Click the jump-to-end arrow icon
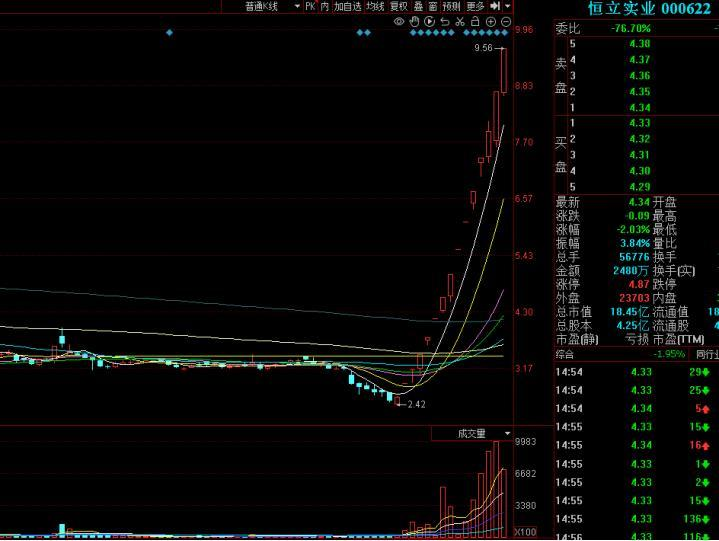This screenshot has height=541, width=719. click(x=494, y=6)
